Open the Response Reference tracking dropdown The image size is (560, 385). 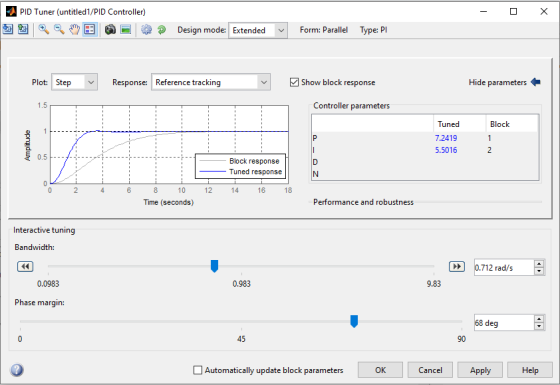pos(211,82)
